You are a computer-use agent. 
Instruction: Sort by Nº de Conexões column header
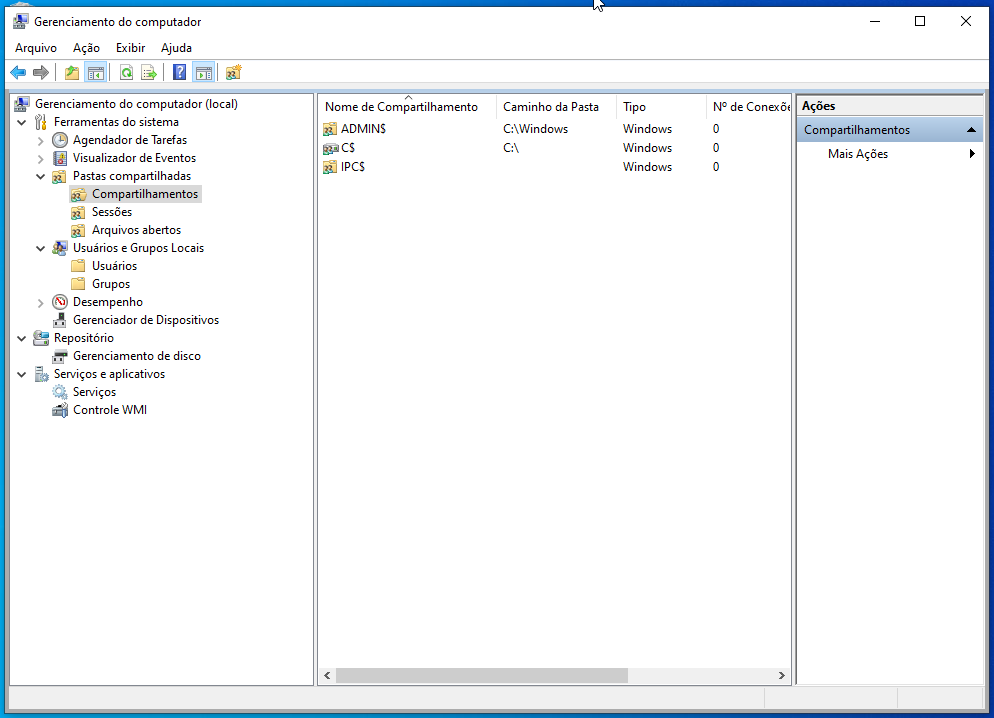click(748, 107)
